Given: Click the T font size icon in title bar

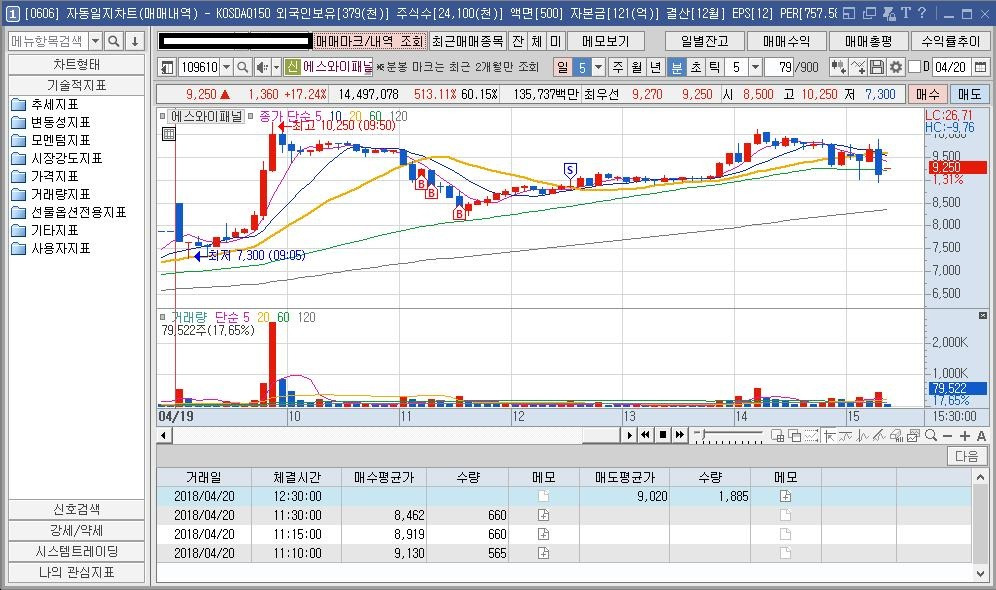Looking at the screenshot, I should (906, 13).
